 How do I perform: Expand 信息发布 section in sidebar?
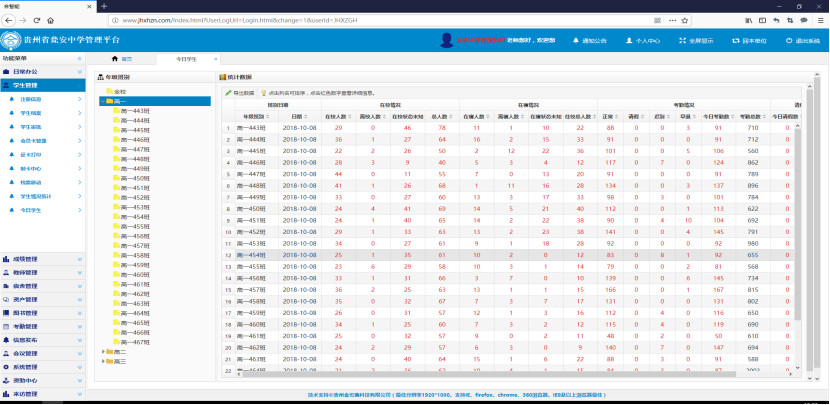tap(42, 340)
